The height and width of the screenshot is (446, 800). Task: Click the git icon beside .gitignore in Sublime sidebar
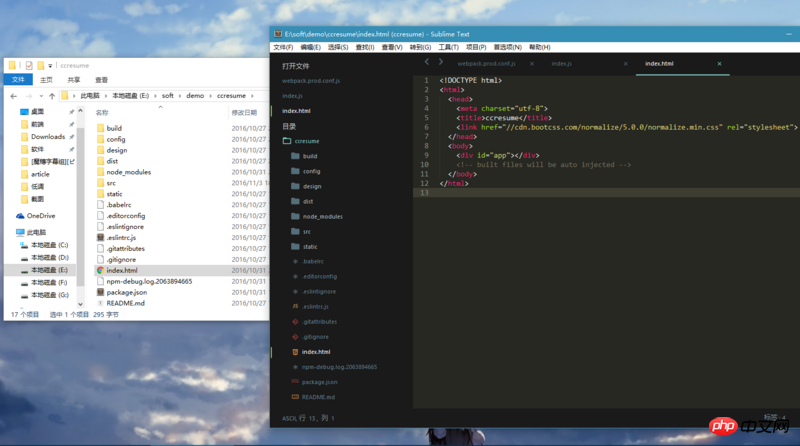click(x=294, y=337)
